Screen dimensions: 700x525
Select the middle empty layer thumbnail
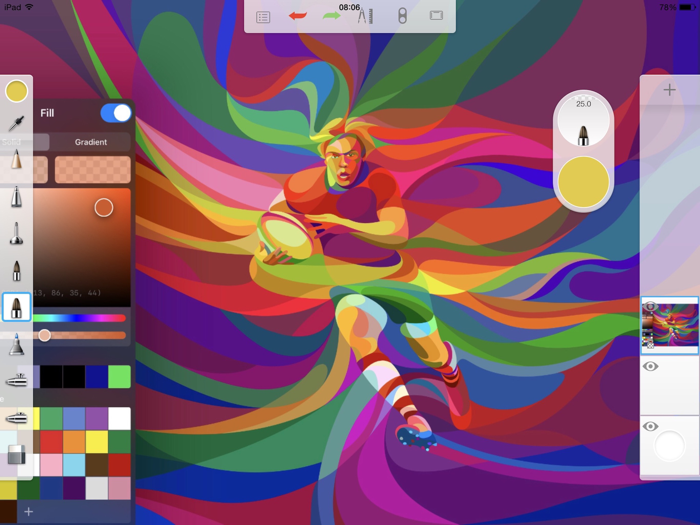(670, 385)
